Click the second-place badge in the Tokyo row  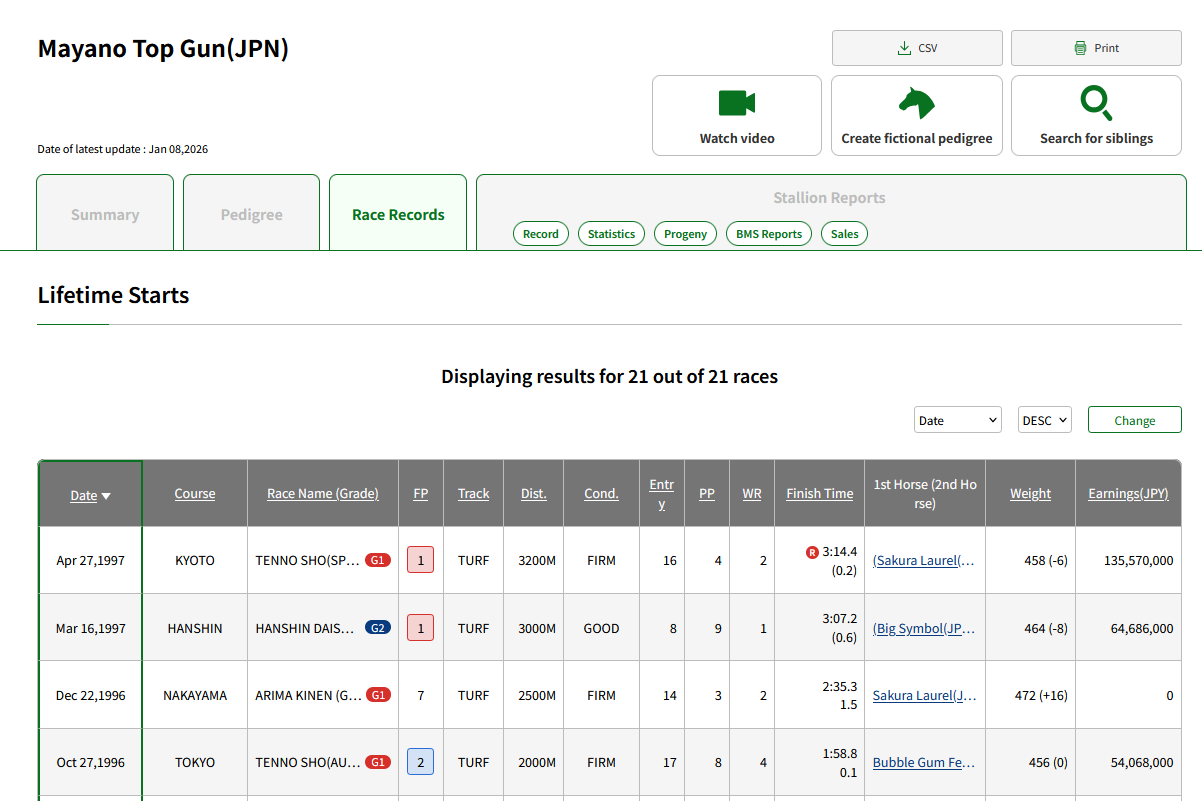421,762
